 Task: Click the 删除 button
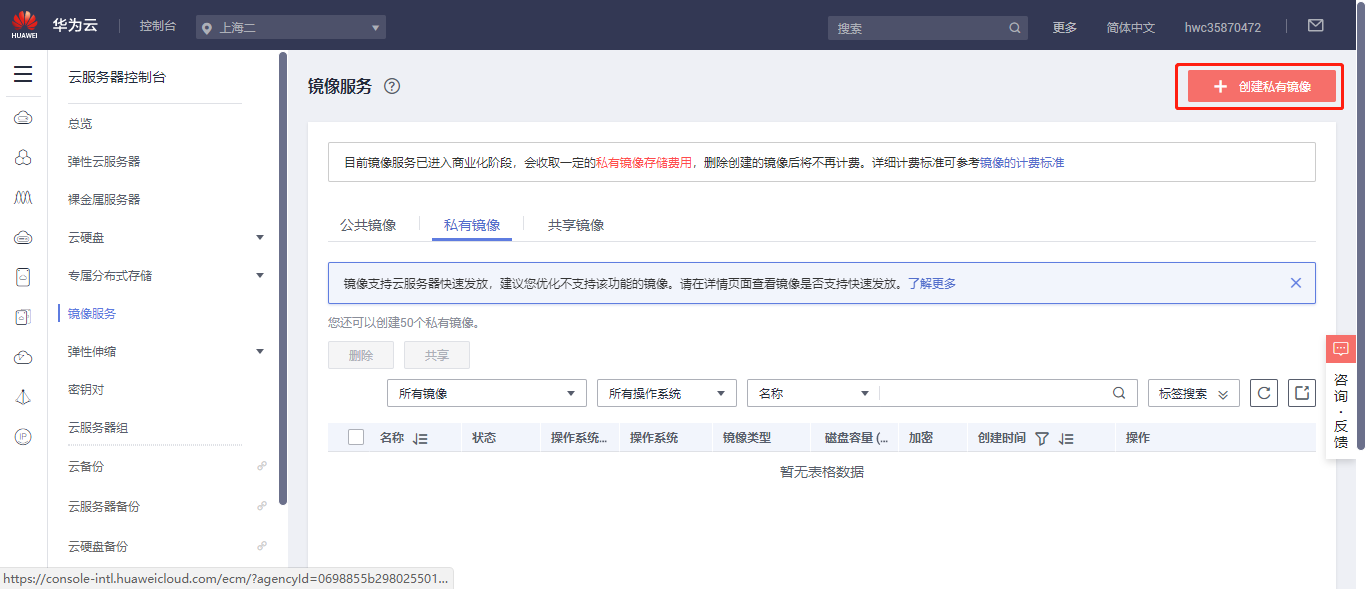pyautogui.click(x=361, y=355)
